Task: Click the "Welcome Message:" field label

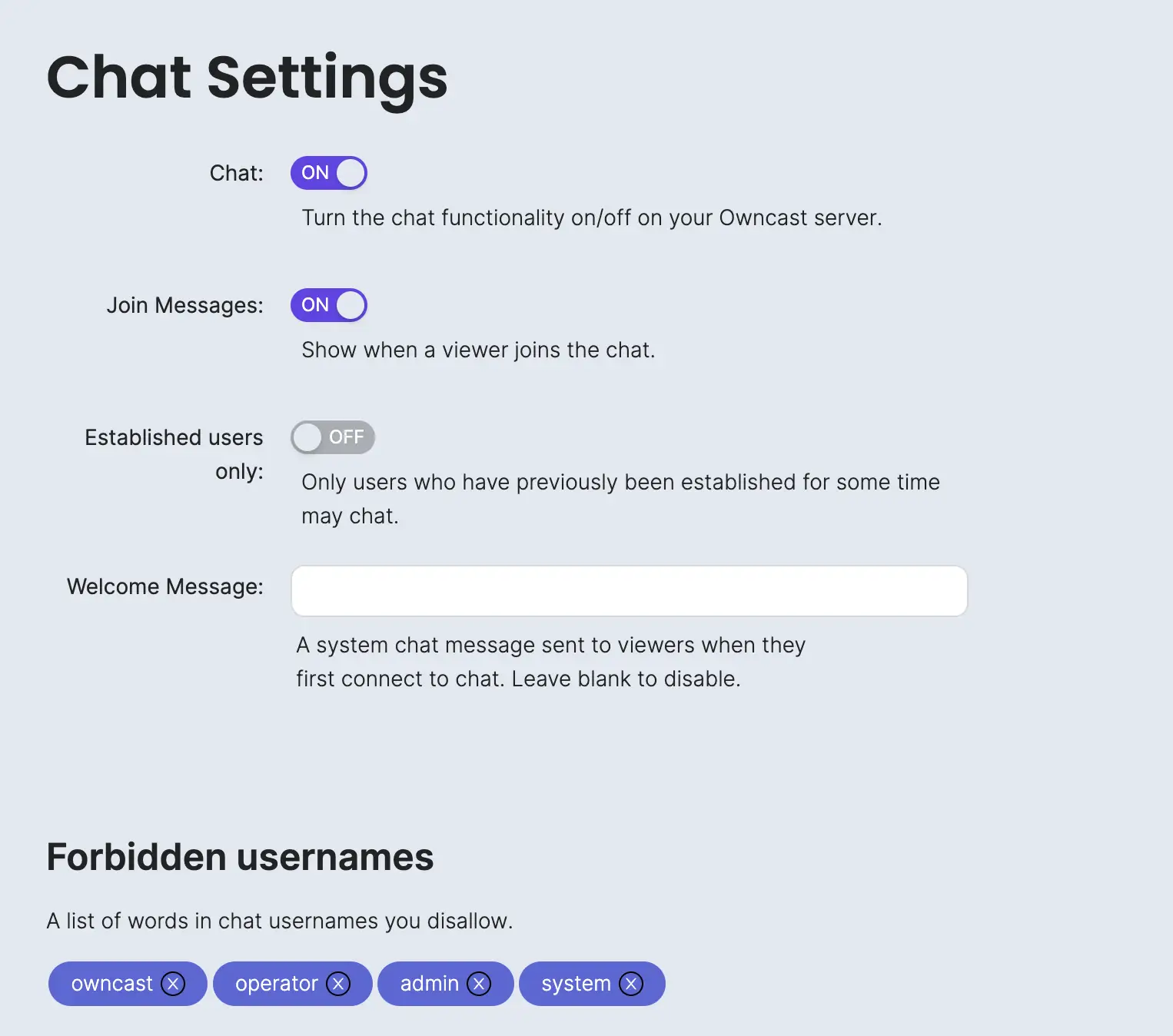Action: click(164, 586)
